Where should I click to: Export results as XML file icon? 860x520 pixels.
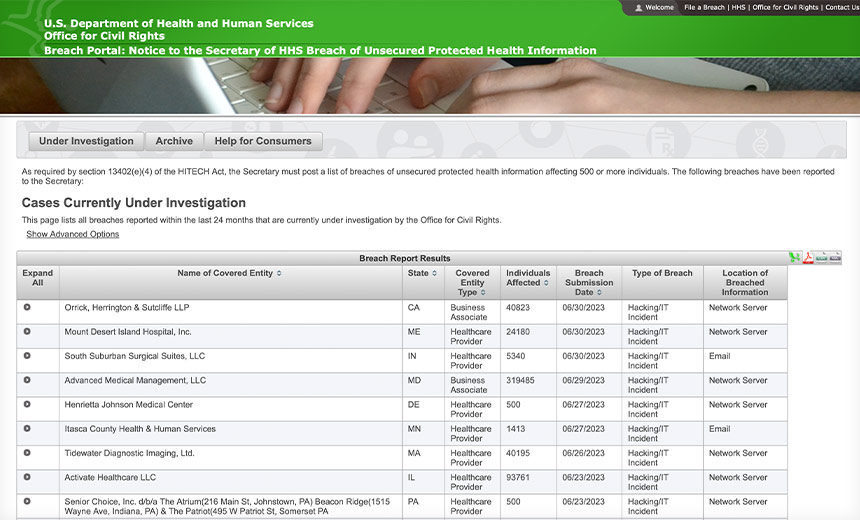835,257
